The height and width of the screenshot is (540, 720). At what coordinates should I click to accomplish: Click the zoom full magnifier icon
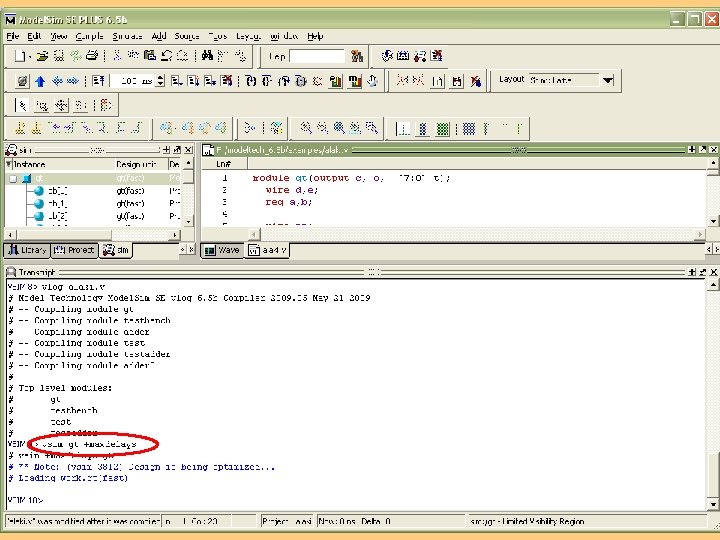pyautogui.click(x=339, y=128)
